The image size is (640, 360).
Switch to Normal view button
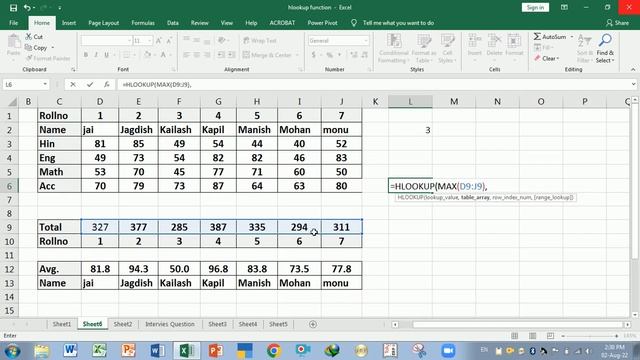pos(514,336)
